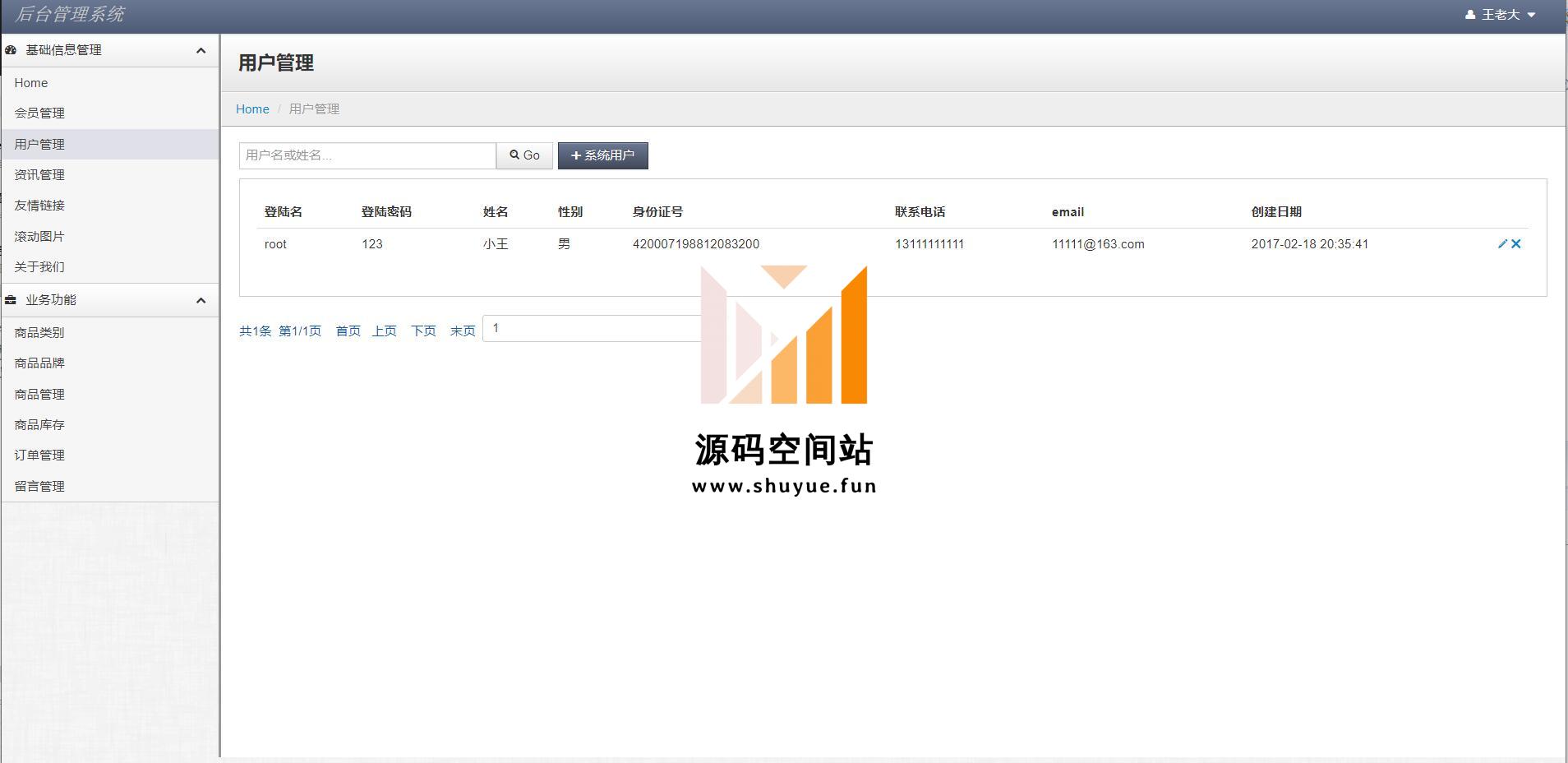Viewport: 1568px width, 763px height.
Task: Click the 上页 previous page link
Action: click(385, 331)
